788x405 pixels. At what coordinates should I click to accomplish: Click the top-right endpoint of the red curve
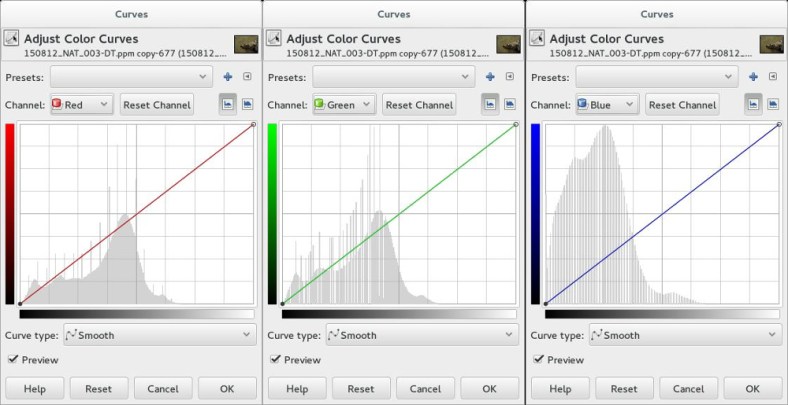pos(252,125)
